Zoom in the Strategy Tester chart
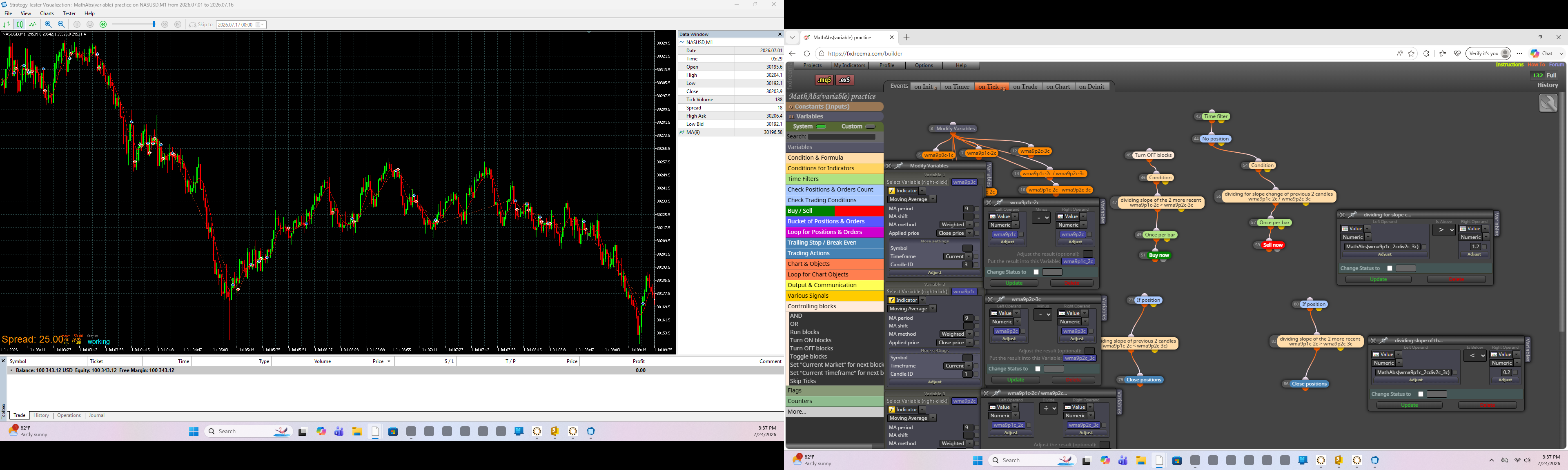 point(48,25)
